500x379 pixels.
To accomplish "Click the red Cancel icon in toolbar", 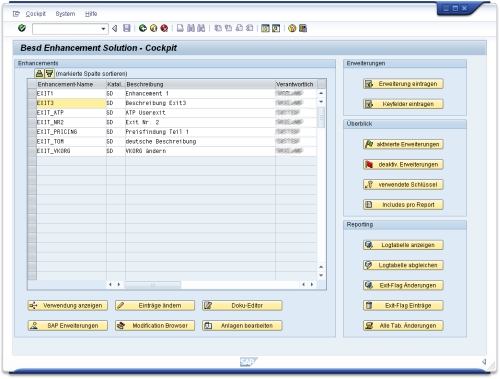I will click(164, 28).
